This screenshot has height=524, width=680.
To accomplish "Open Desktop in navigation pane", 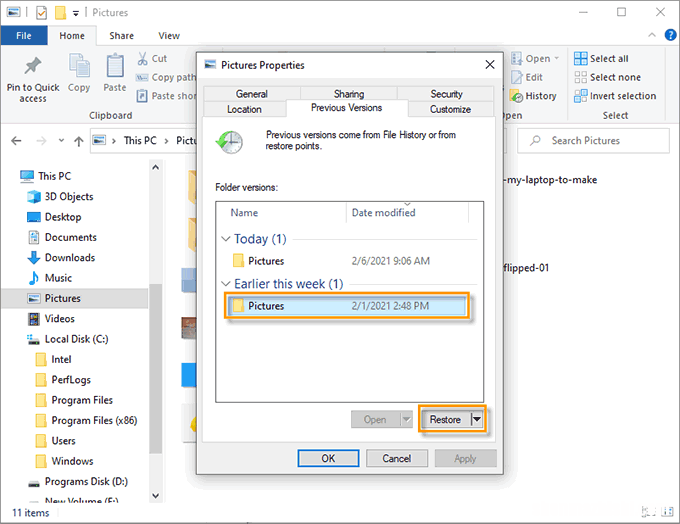I will tap(54, 217).
